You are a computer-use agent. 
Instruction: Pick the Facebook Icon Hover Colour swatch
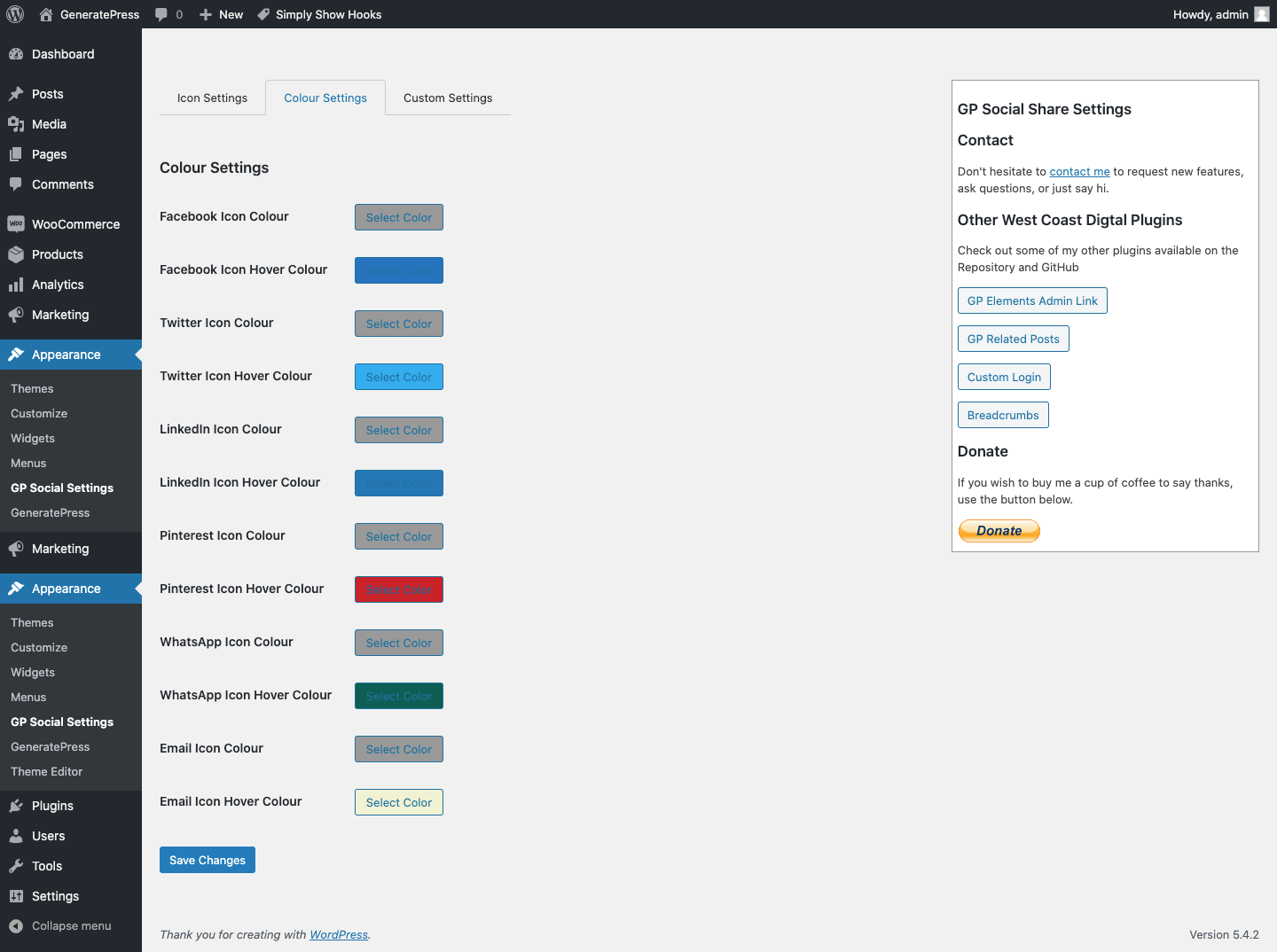point(399,270)
